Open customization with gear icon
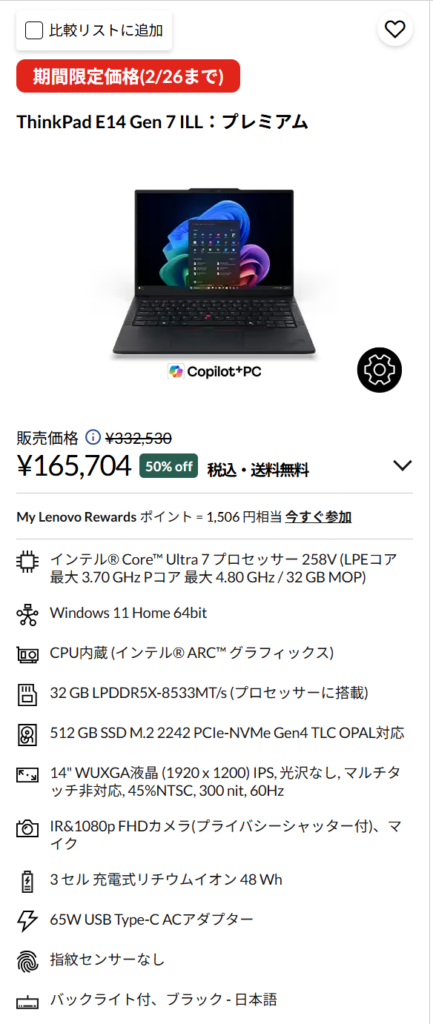The image size is (433, 1024). [379, 370]
